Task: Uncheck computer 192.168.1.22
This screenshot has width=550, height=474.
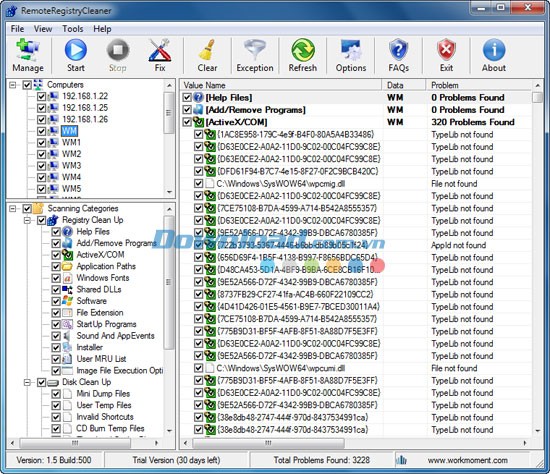Action: tap(41, 96)
